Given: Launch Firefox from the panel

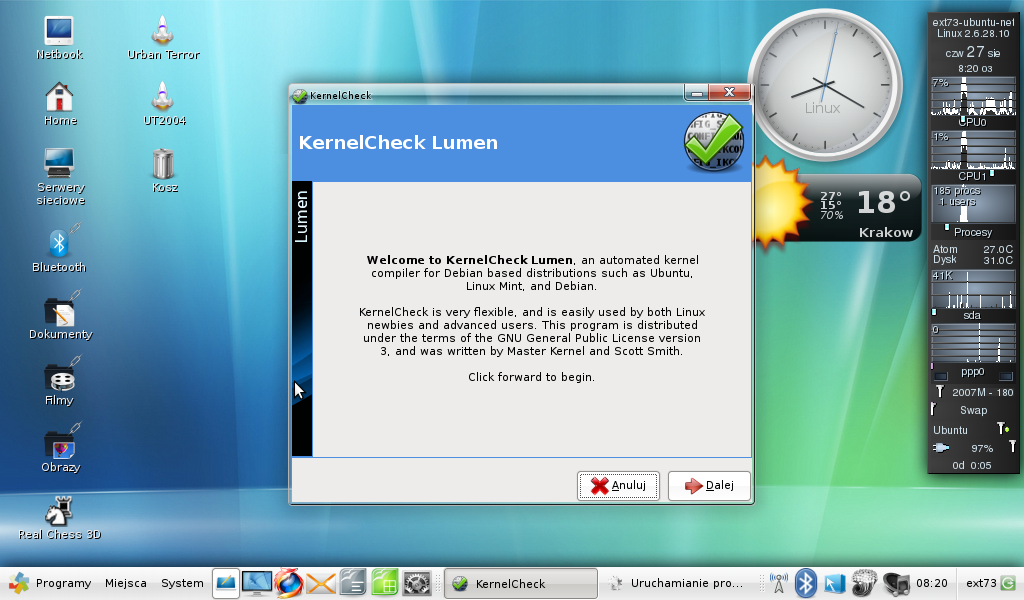Looking at the screenshot, I should 289,582.
